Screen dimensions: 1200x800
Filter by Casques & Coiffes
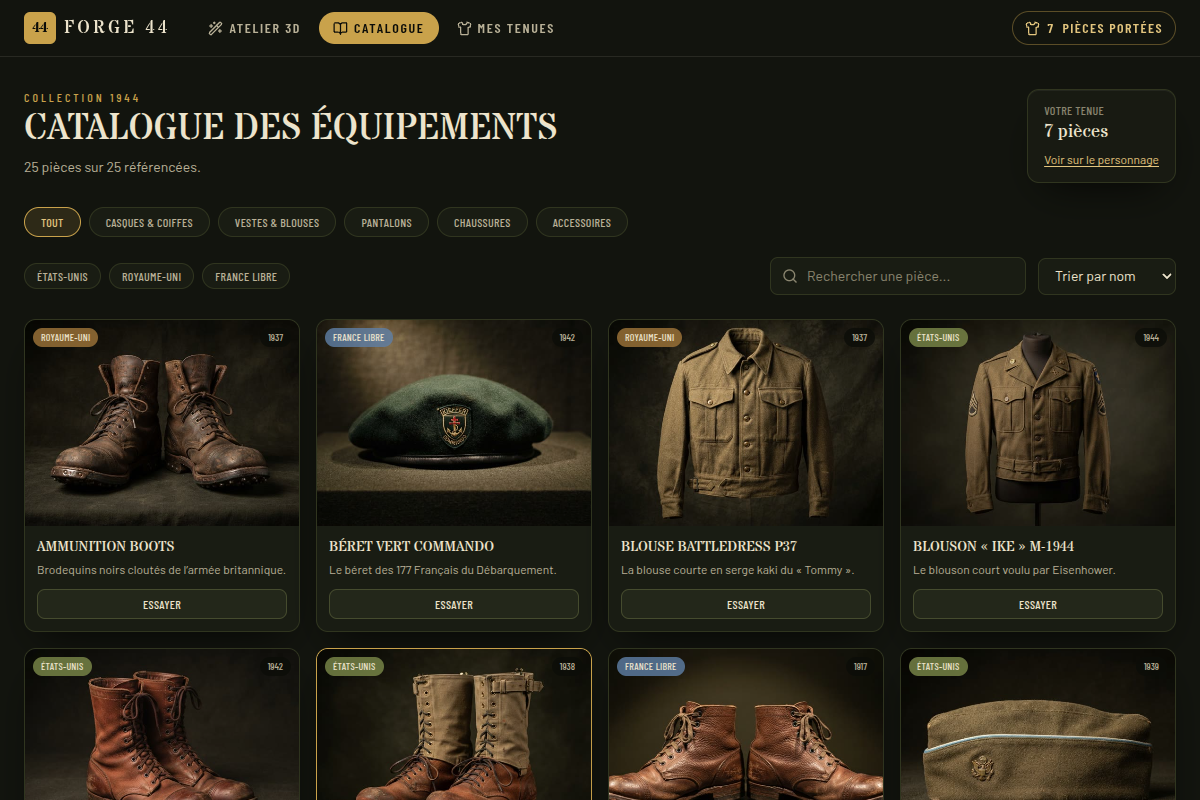point(149,223)
